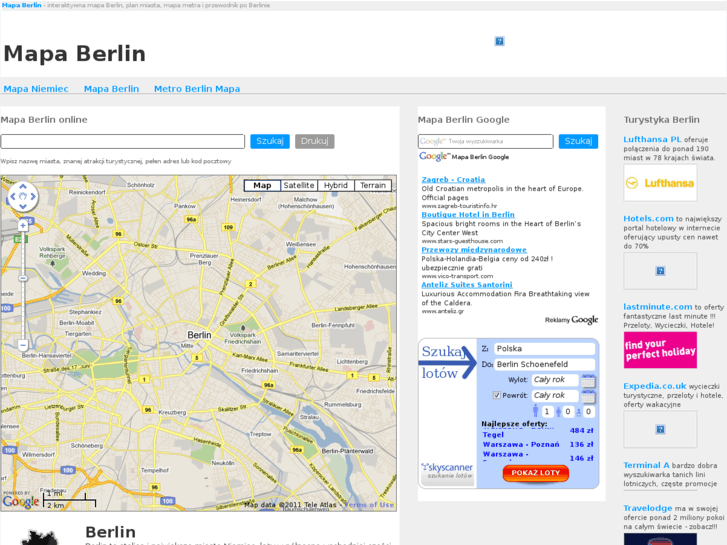Screen dimensions: 727x545
Task: Click the skyscanner logo
Action: pyautogui.click(x=447, y=470)
